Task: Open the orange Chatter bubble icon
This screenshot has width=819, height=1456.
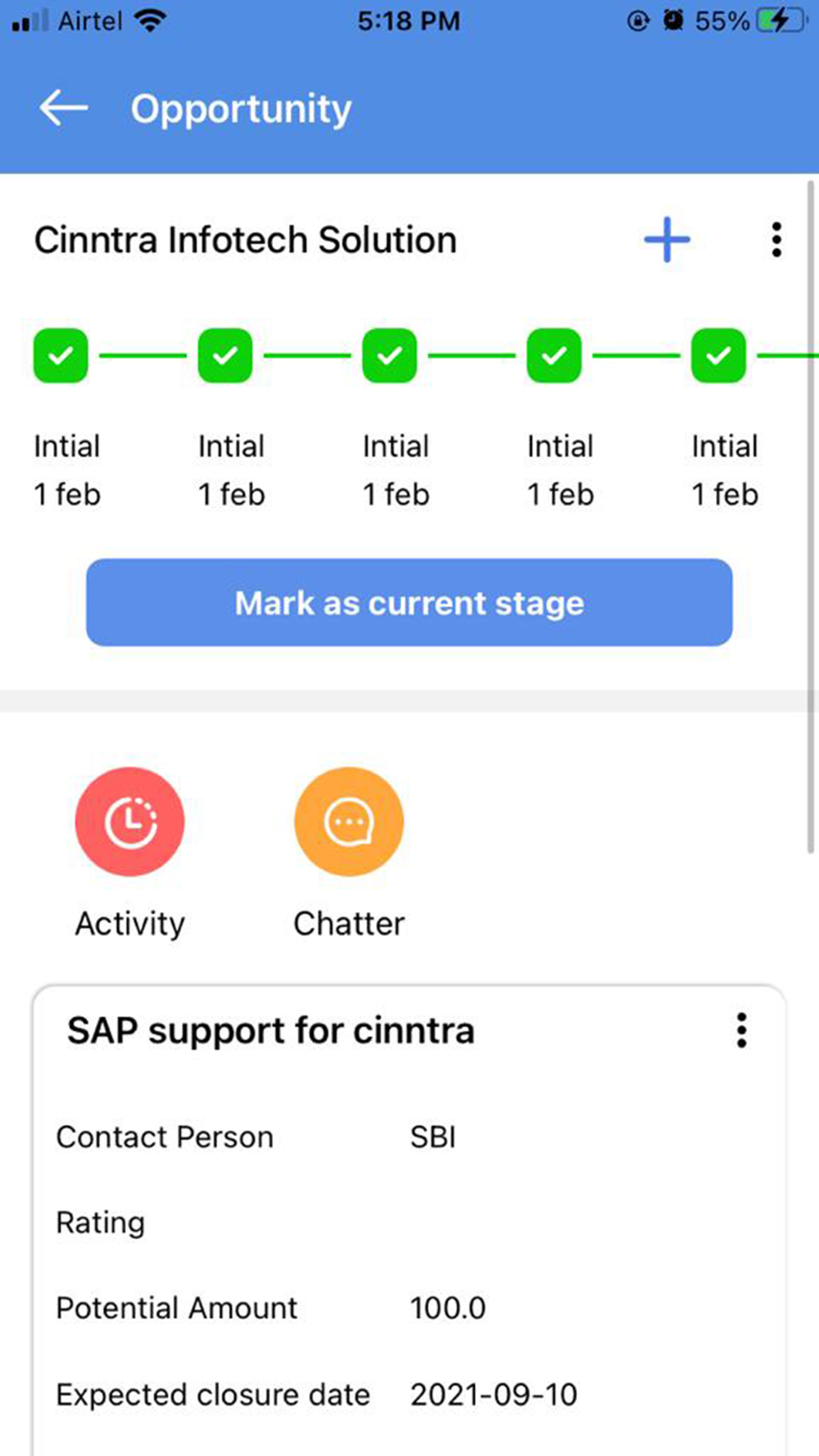Action: [x=349, y=821]
